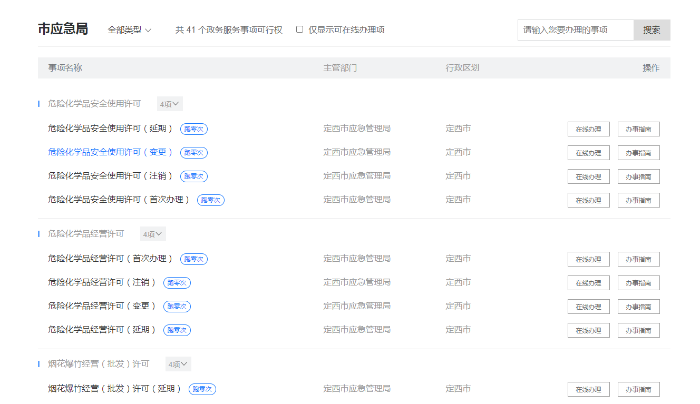Enable 仅显示可在线办理项 checkbox
The width and height of the screenshot is (700, 404).
300,30
